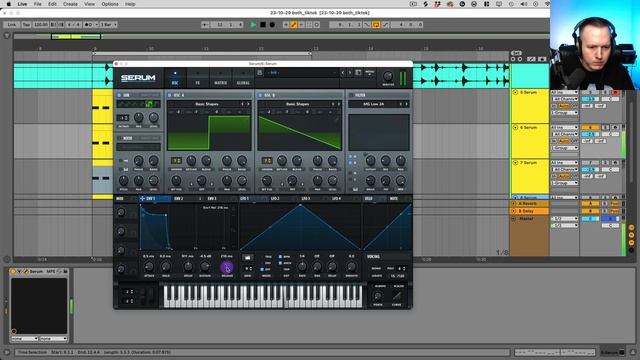This screenshot has height=360, width=640.
Task: Toggle filter routing for oscillator A checkbox
Action: click(x=350, y=156)
